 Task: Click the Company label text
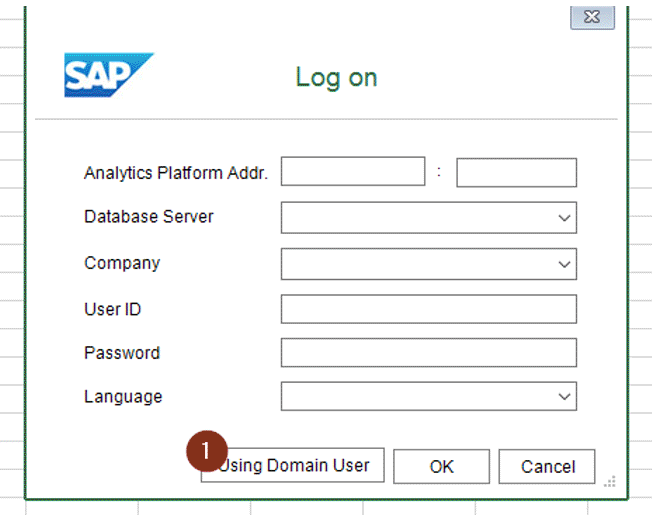122,263
